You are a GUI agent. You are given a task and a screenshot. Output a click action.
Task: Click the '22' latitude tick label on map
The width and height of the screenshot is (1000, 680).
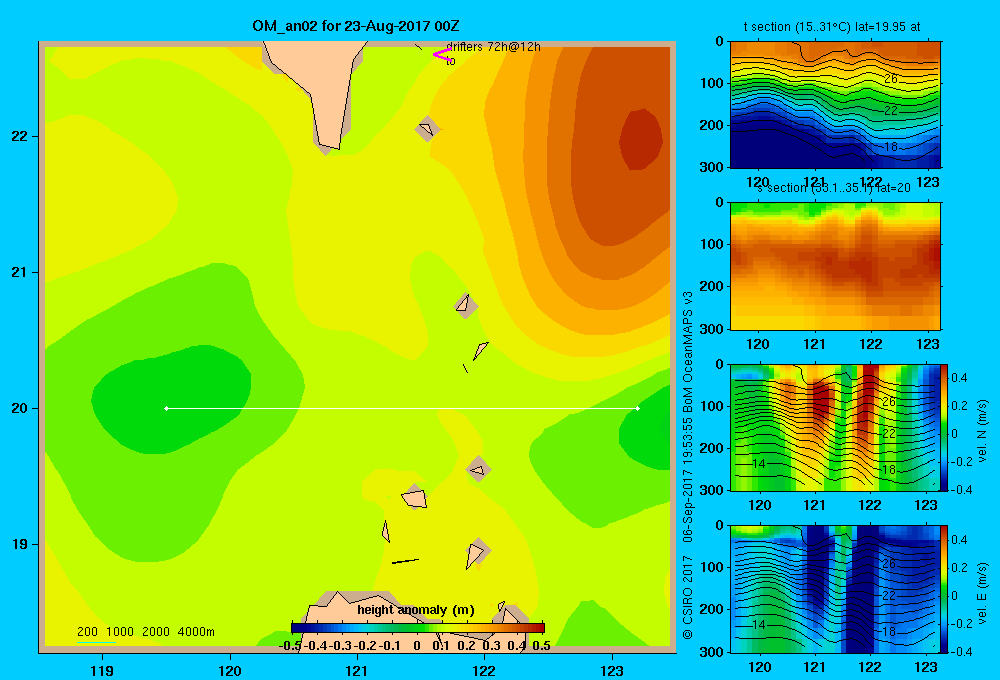pos(20,136)
